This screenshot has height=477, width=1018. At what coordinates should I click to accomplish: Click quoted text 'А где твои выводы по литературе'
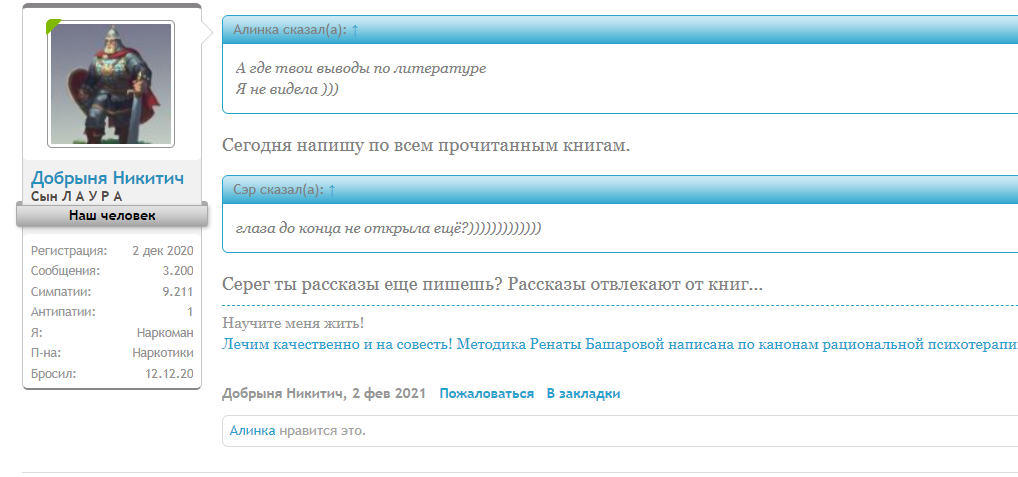(360, 68)
